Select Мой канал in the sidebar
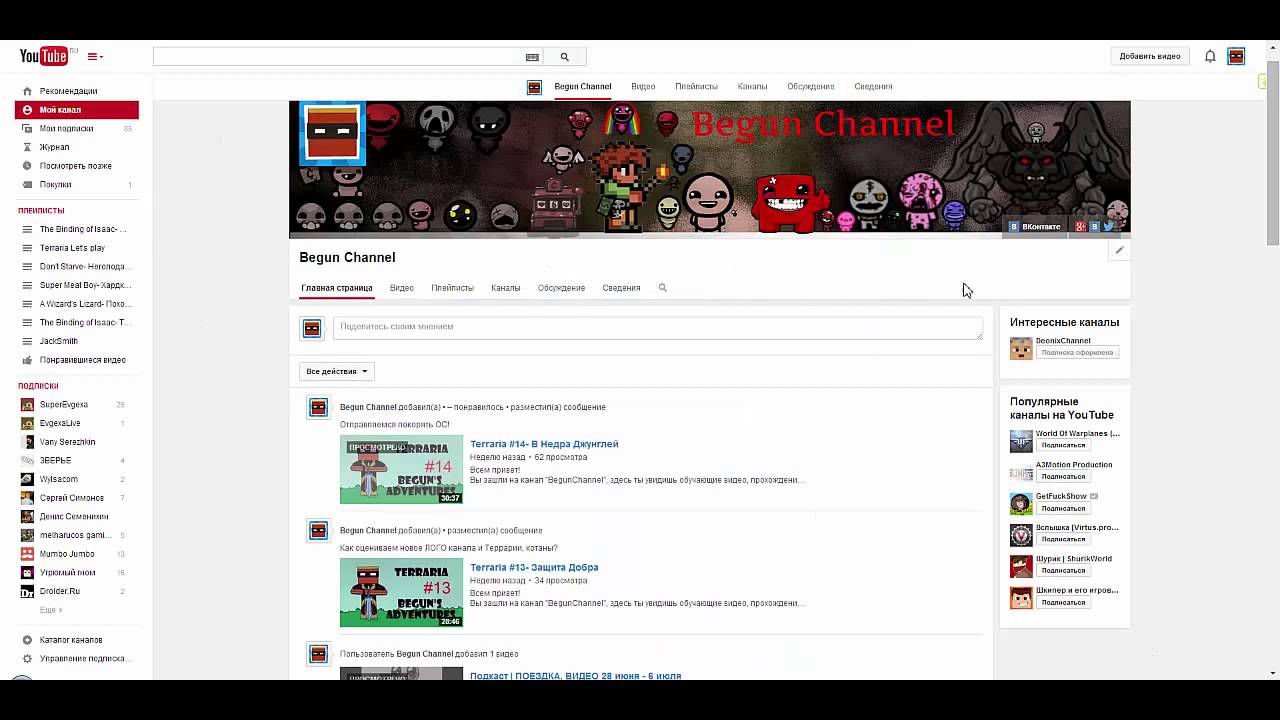Screen dimensions: 1280x720 tap(77, 110)
